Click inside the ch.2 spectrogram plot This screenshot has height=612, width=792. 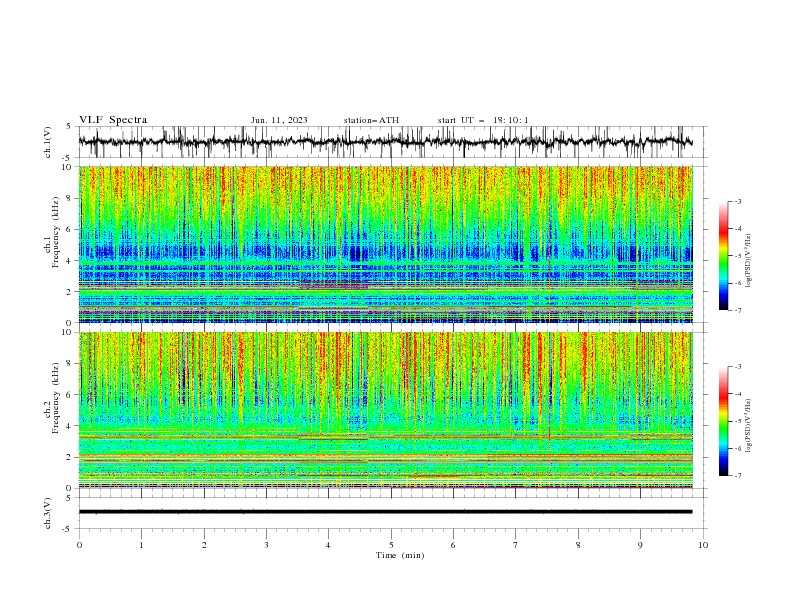coord(385,410)
